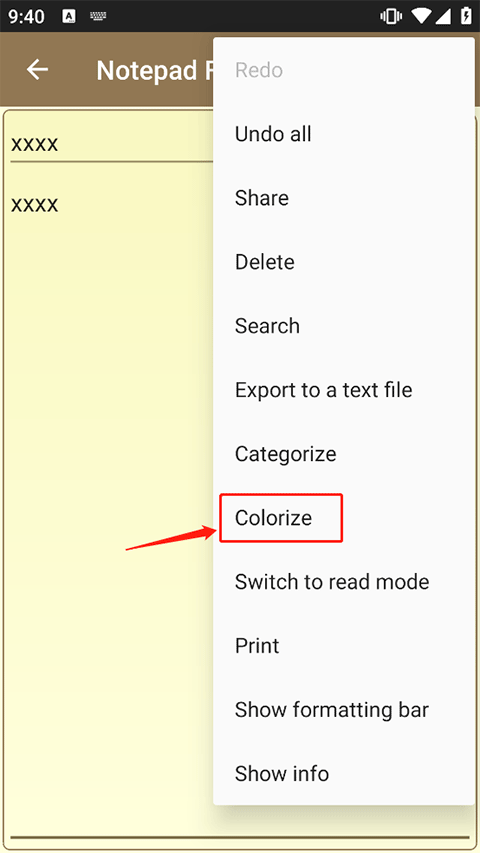Choose Export to a text file

344,390
